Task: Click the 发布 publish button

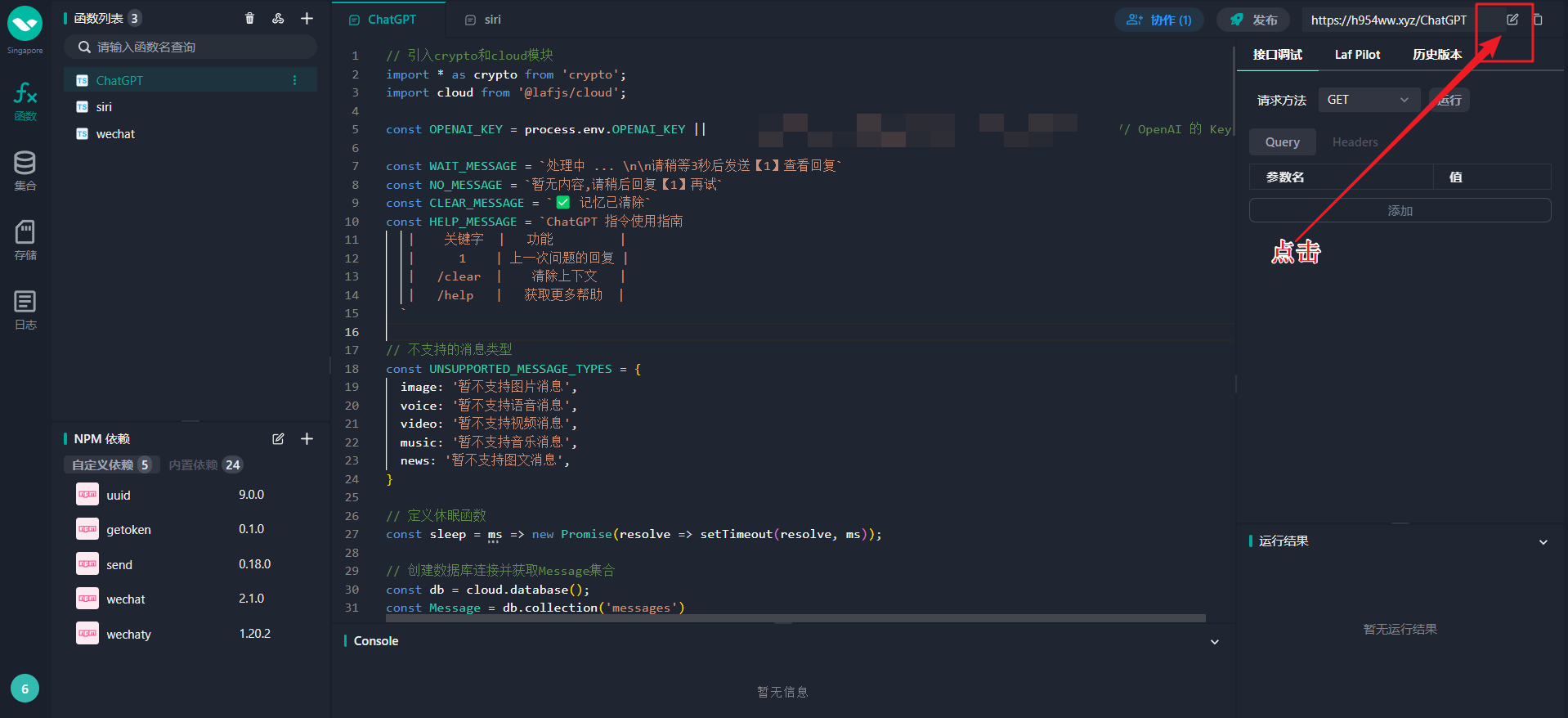Action: [x=1253, y=20]
